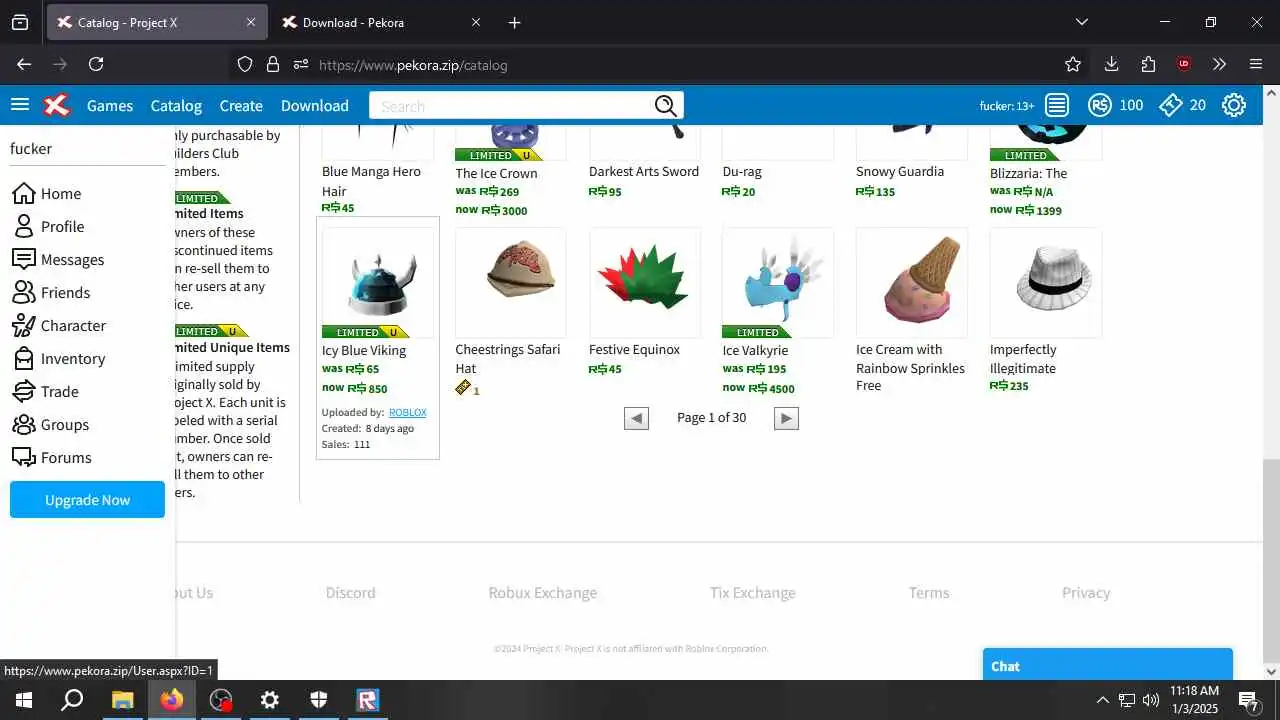Click the Tix ticket icon
The image size is (1280, 720).
point(1171,105)
